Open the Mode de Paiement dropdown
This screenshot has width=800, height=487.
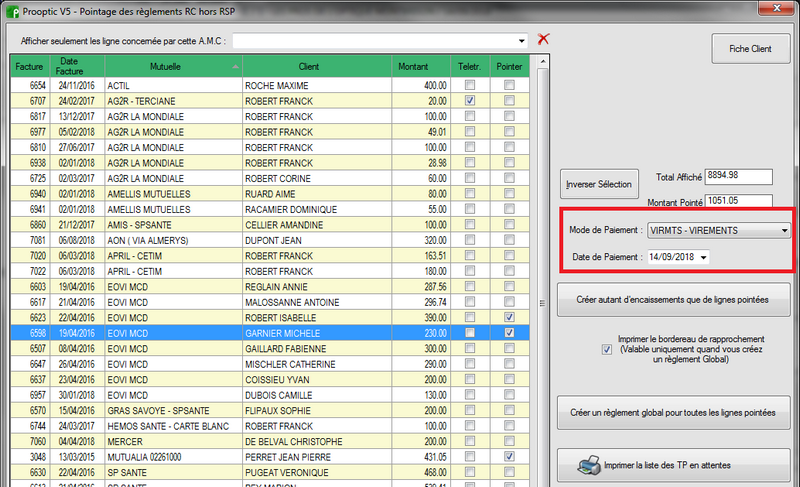(784, 230)
